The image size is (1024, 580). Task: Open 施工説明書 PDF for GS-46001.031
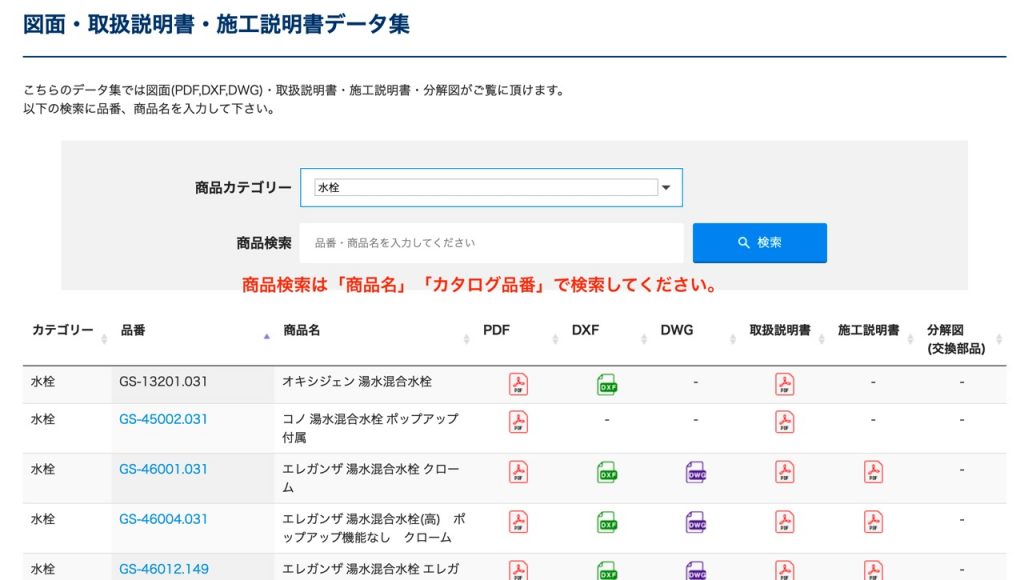[874, 472]
